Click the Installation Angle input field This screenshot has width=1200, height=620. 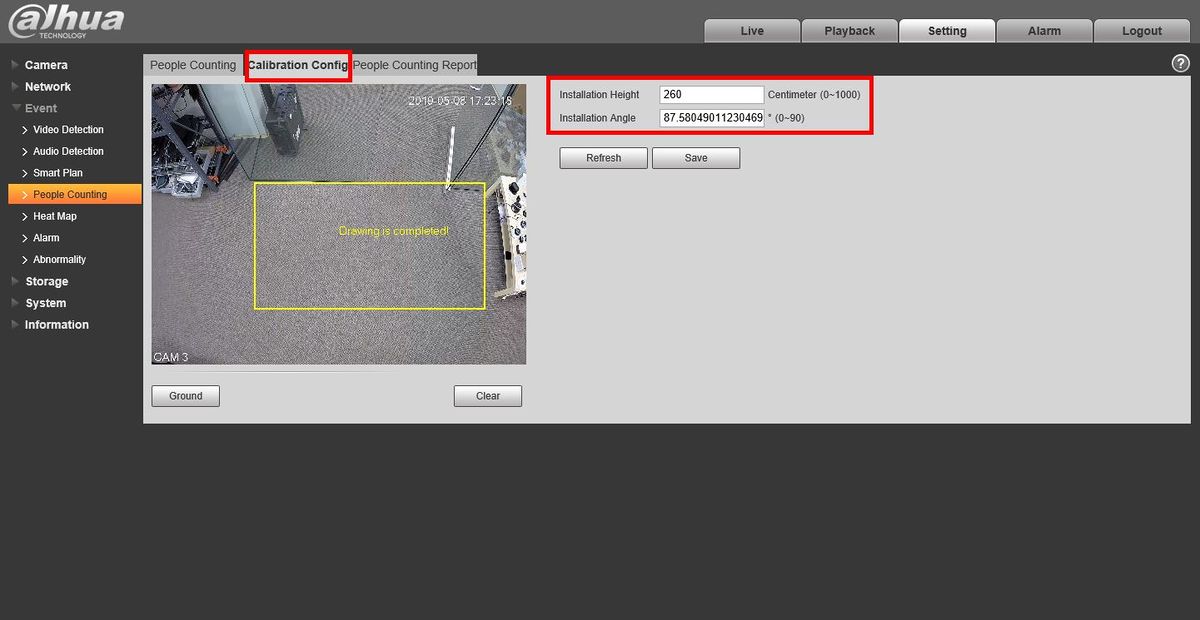[712, 118]
